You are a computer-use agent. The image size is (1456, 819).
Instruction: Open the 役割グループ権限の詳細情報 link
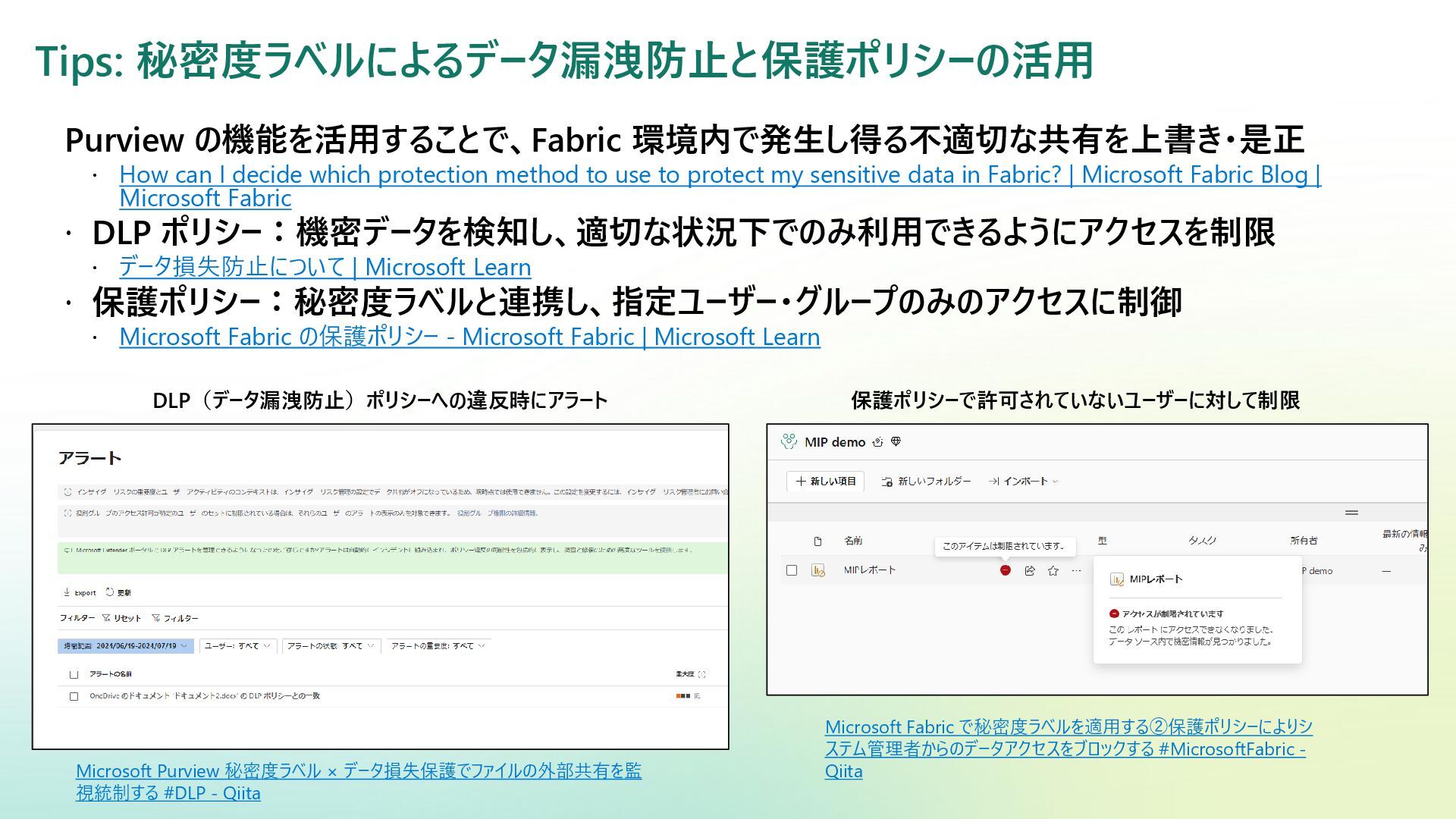coord(497,513)
